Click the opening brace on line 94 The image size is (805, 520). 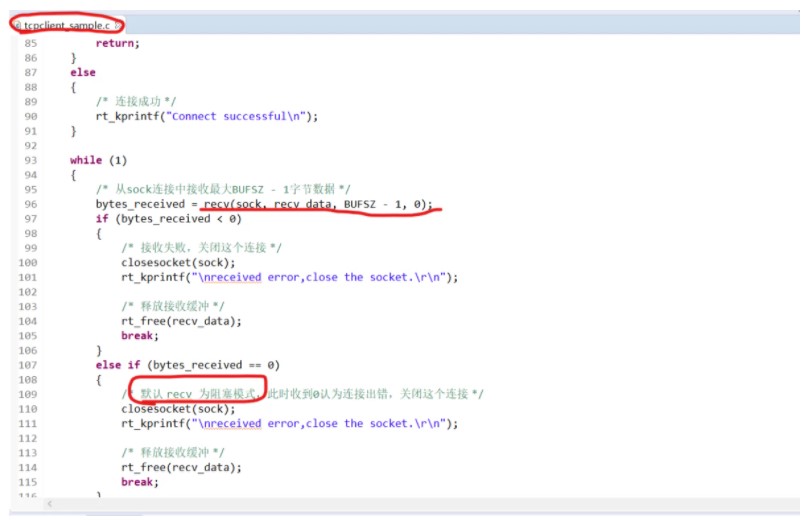tap(73, 175)
